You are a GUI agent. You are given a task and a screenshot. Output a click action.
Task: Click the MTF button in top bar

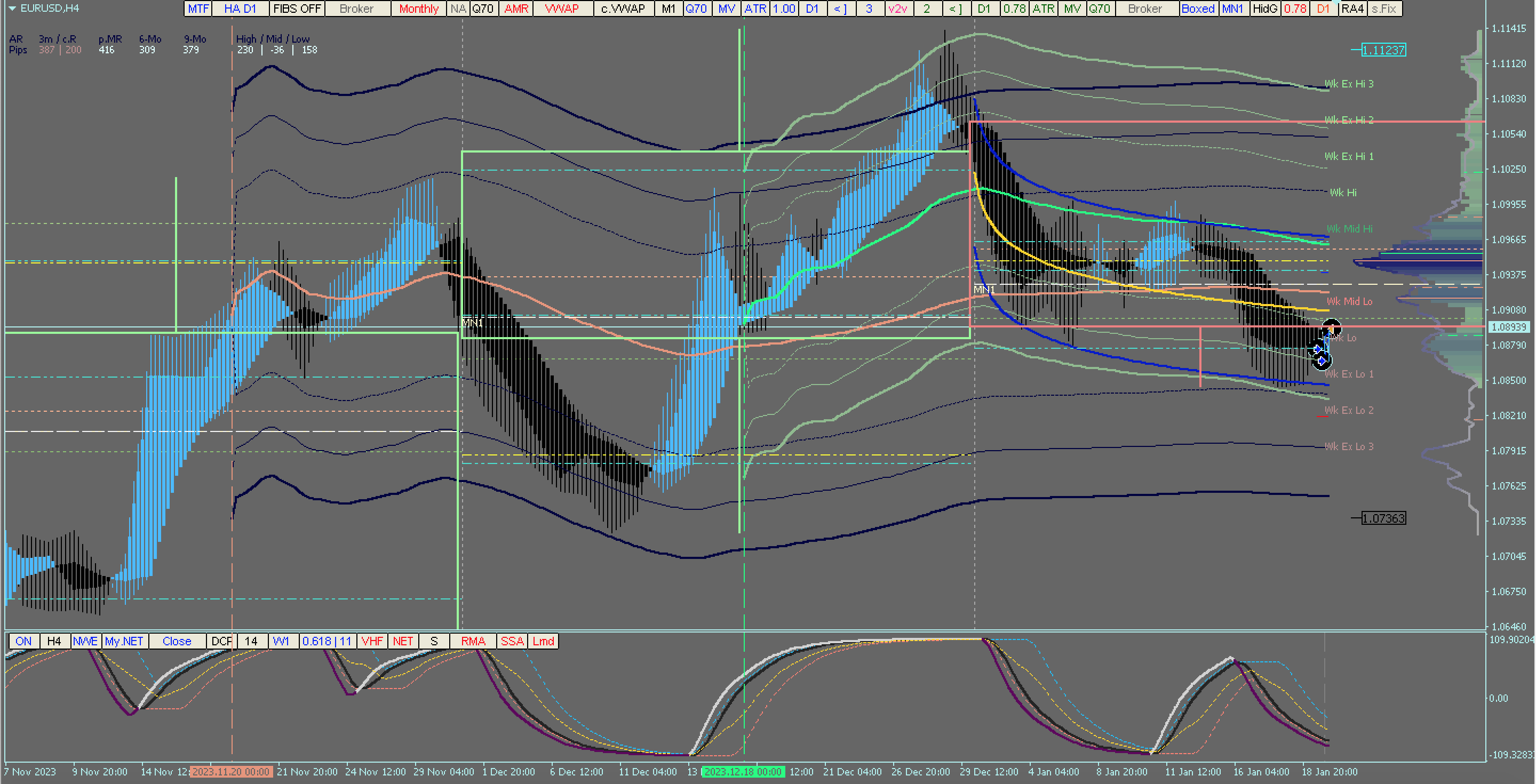(x=198, y=9)
